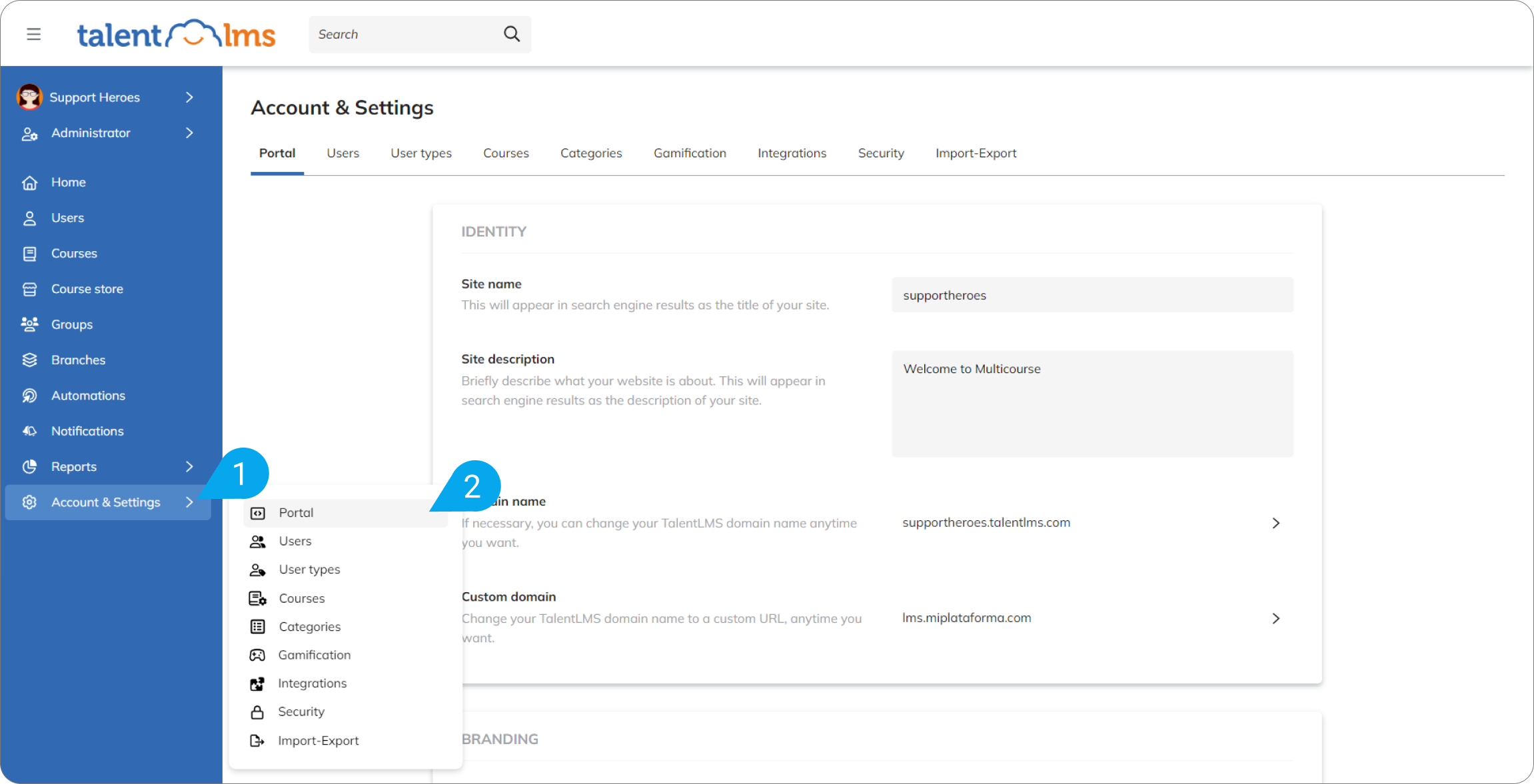Open the supportheroes.talentlms.com domain link
The width and height of the screenshot is (1534, 784).
tap(986, 522)
